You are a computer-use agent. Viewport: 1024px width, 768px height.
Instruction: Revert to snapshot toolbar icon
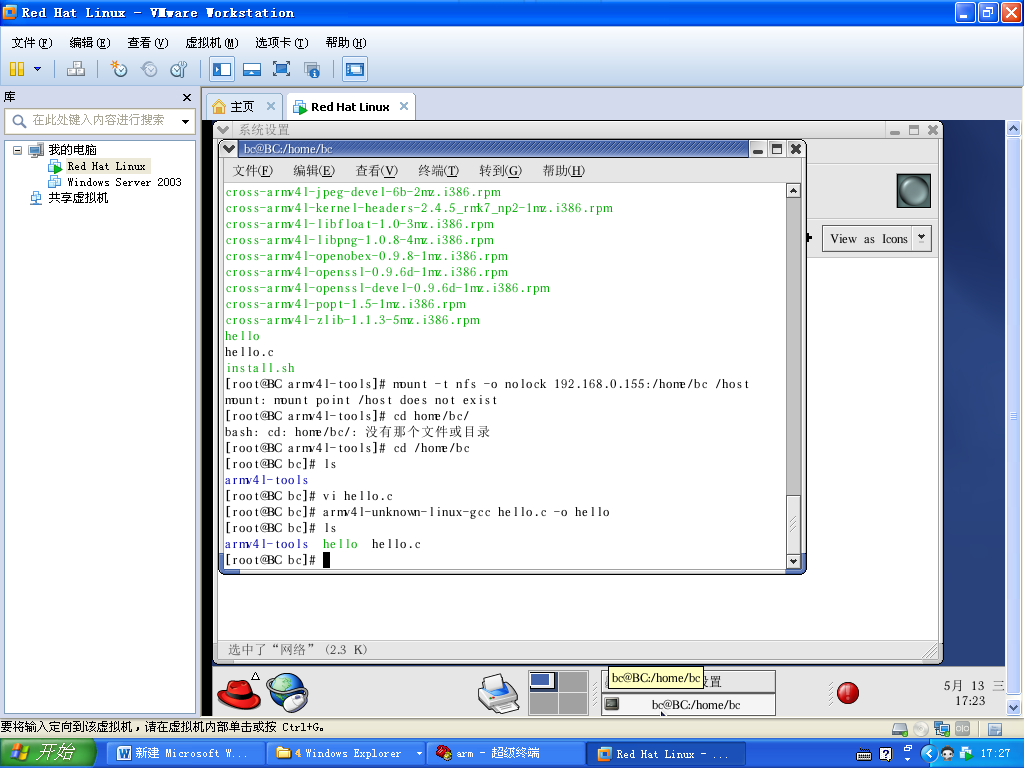(149, 69)
